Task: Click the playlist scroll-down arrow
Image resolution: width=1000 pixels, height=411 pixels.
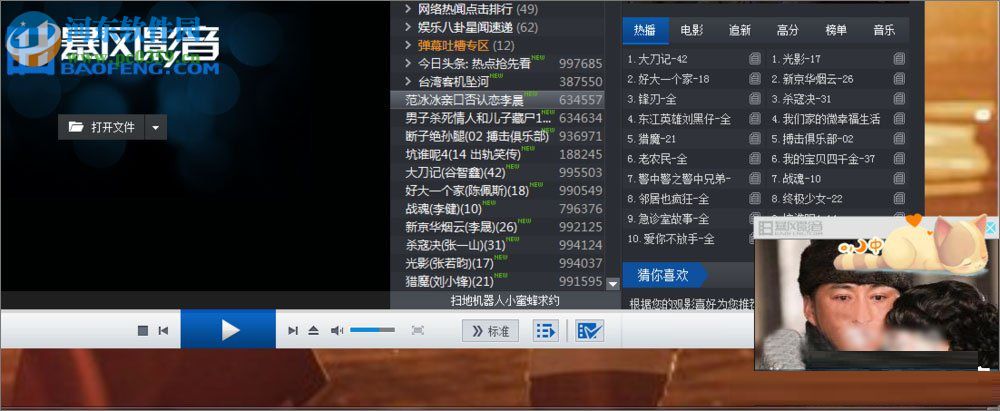Action: point(612,283)
